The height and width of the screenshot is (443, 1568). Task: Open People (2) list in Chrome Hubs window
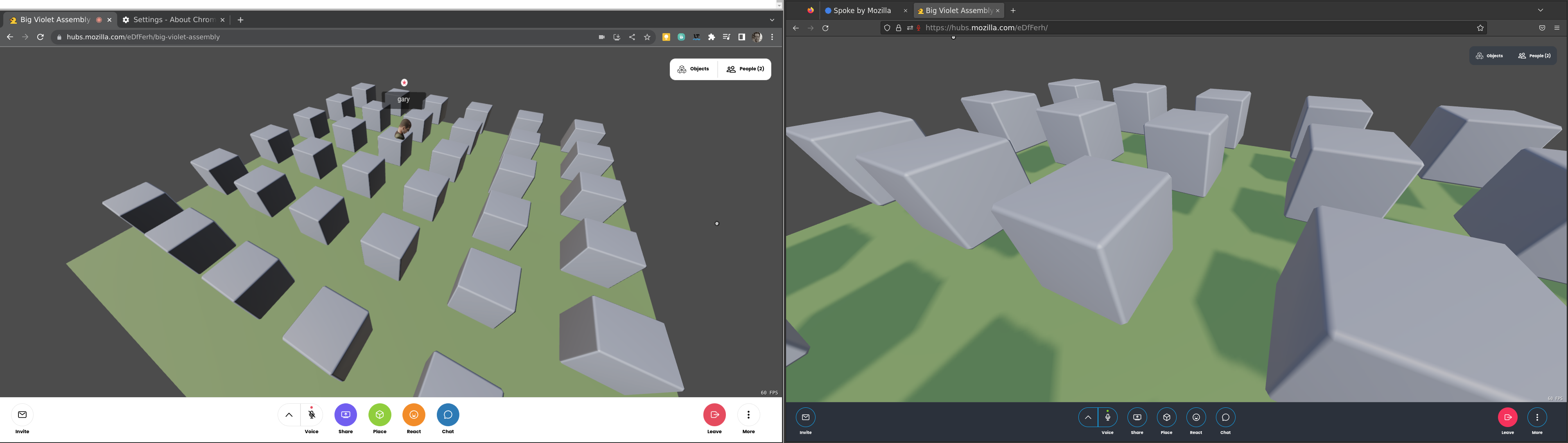click(745, 70)
